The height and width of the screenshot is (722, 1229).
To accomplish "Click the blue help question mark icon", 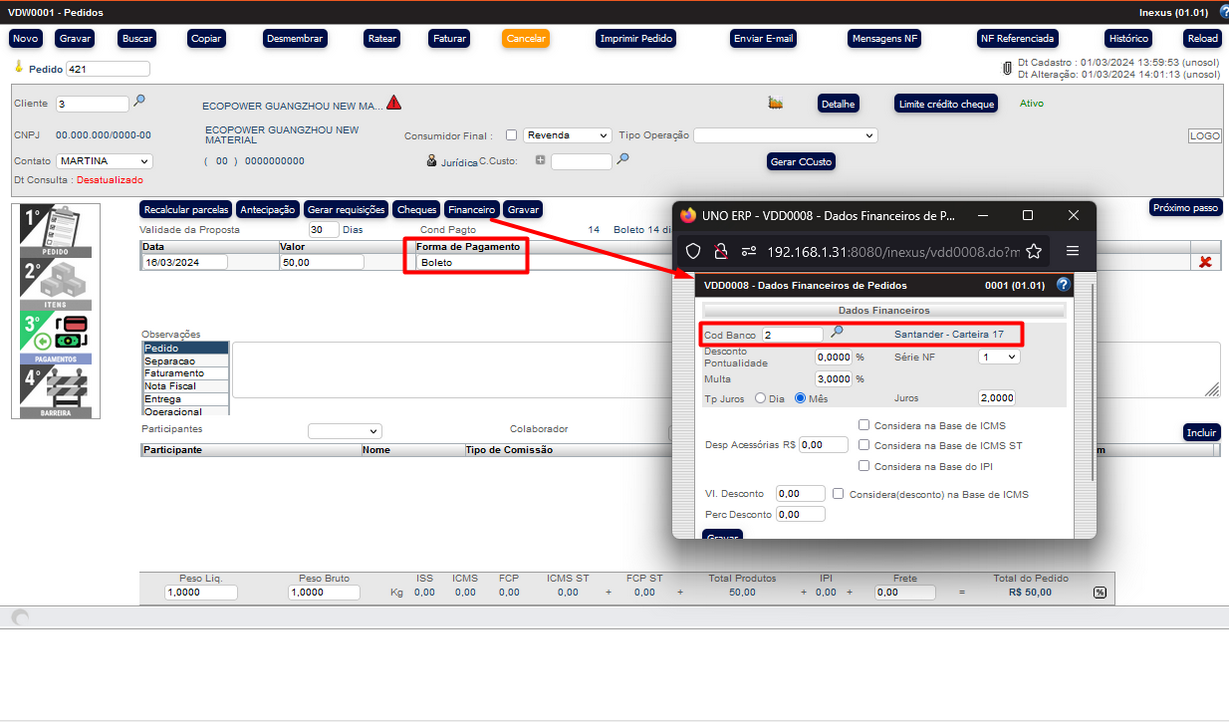I will tap(1063, 285).
